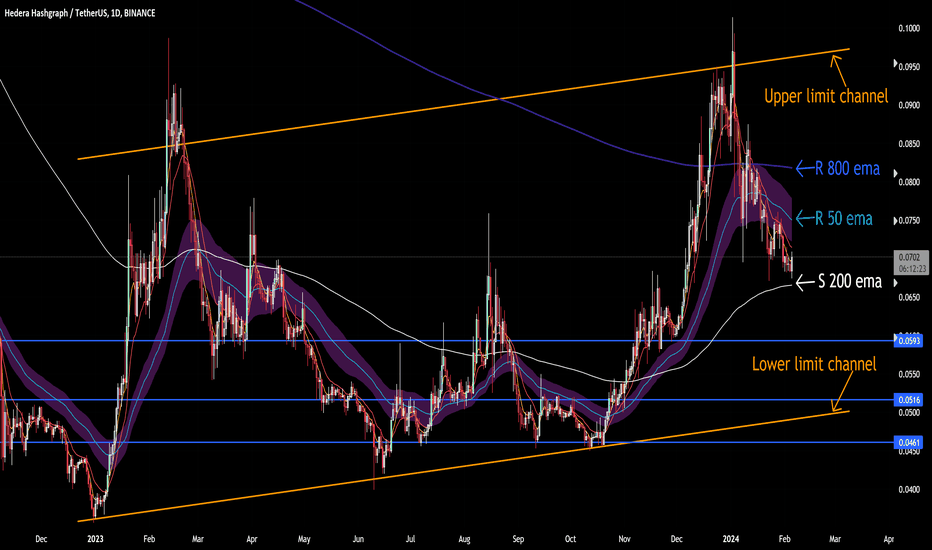The height and width of the screenshot is (550, 932).
Task: Click the Mar label following 2024
Action: [835, 539]
